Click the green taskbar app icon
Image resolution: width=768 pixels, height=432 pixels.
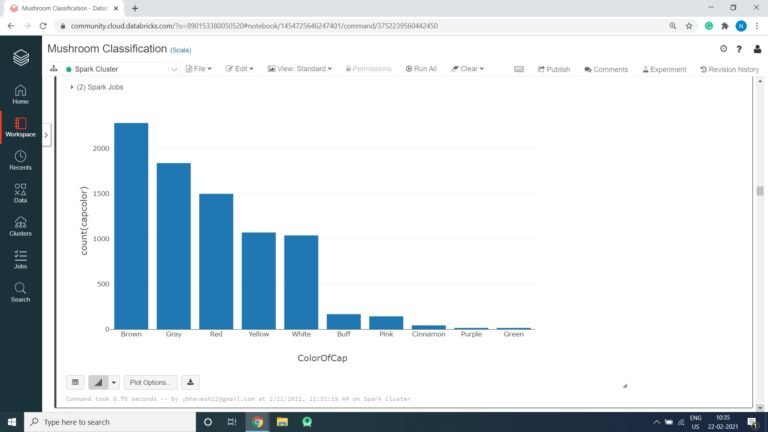tap(307, 422)
